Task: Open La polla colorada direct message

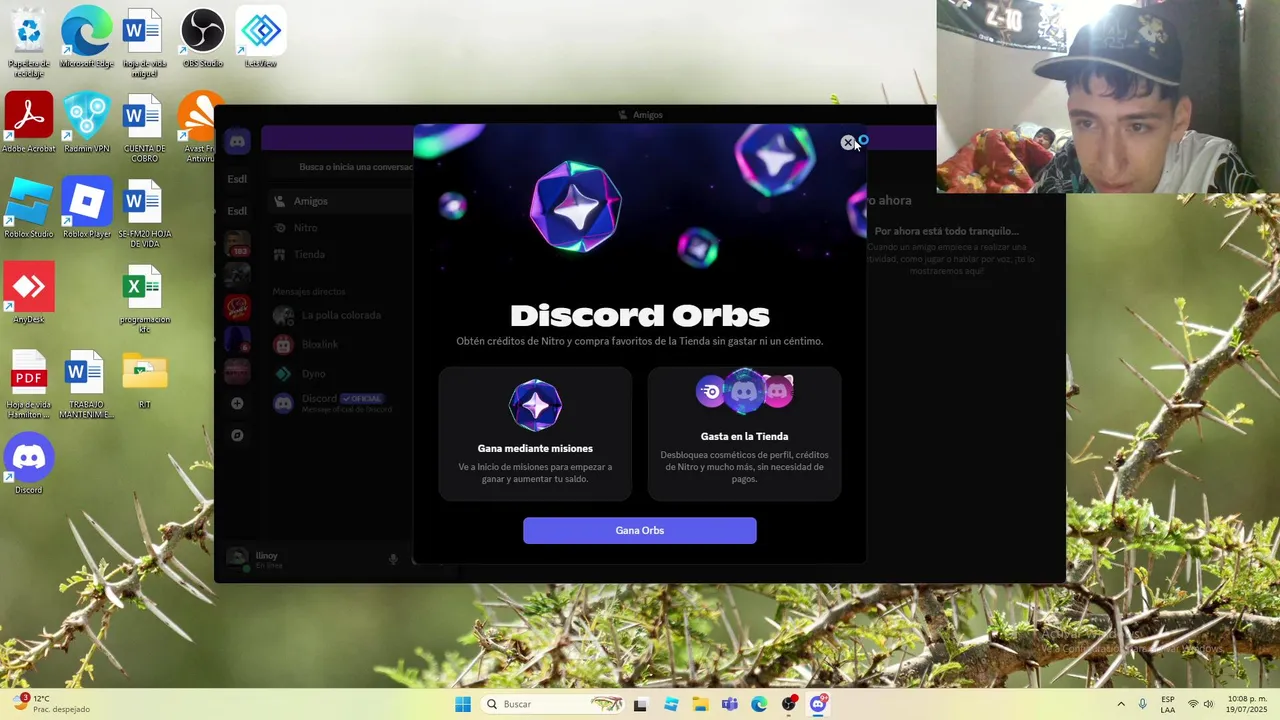Action: click(340, 315)
